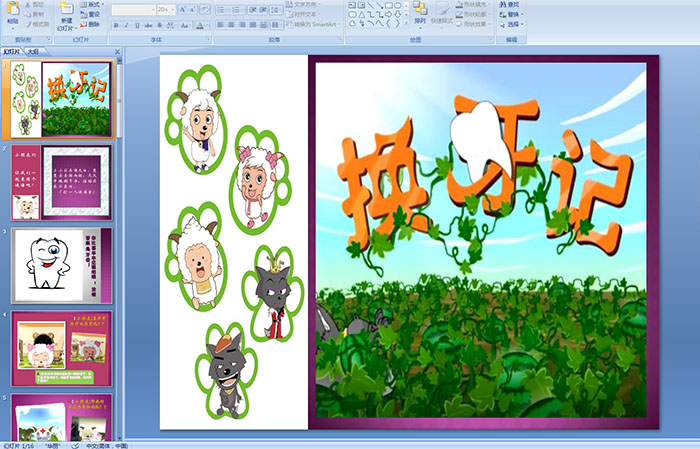
Task: Apply numbered list formatting
Action: (x=238, y=10)
